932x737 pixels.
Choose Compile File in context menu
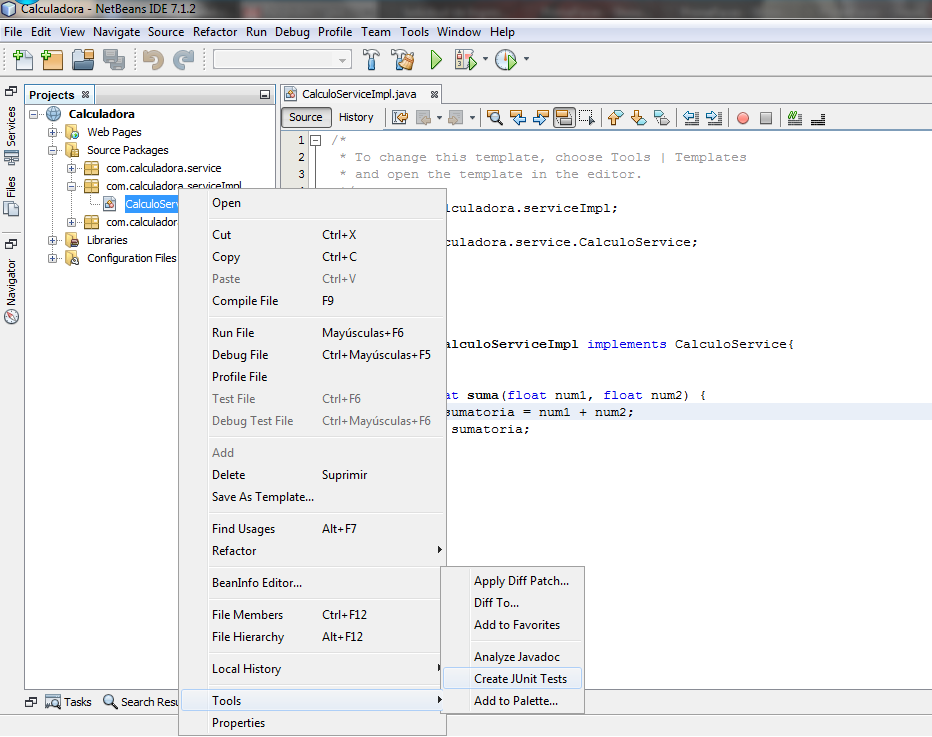pyautogui.click(x=245, y=301)
